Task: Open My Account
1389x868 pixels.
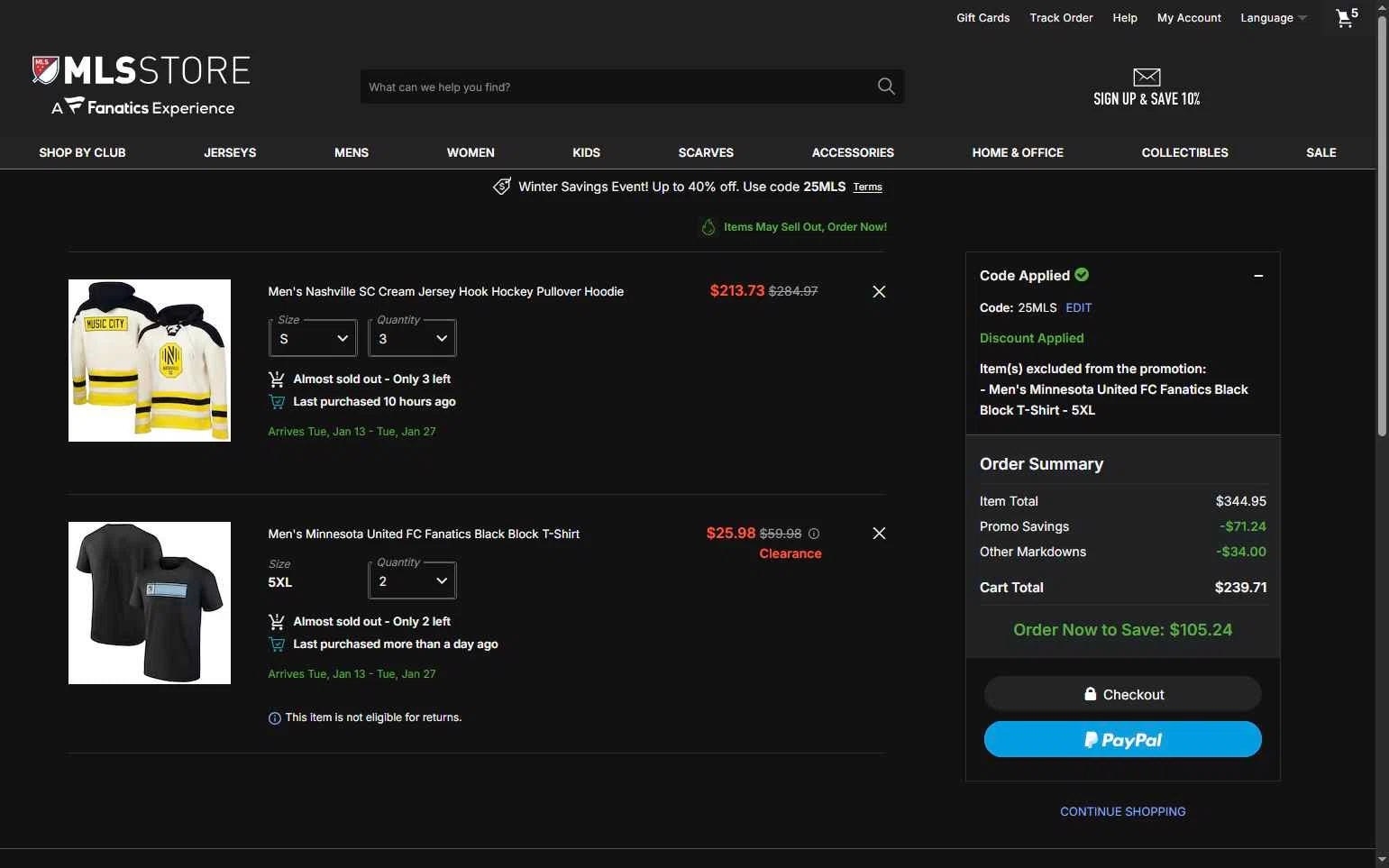Action: (x=1189, y=18)
